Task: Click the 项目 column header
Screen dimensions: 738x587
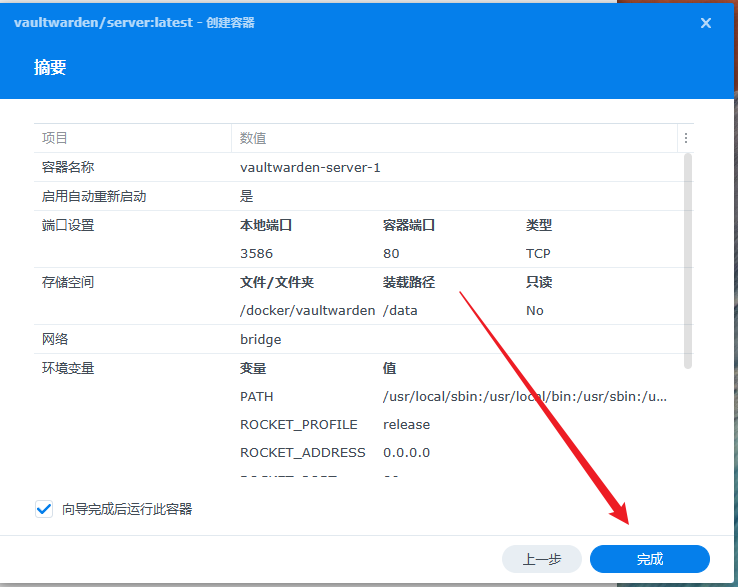Action: click(x=55, y=138)
